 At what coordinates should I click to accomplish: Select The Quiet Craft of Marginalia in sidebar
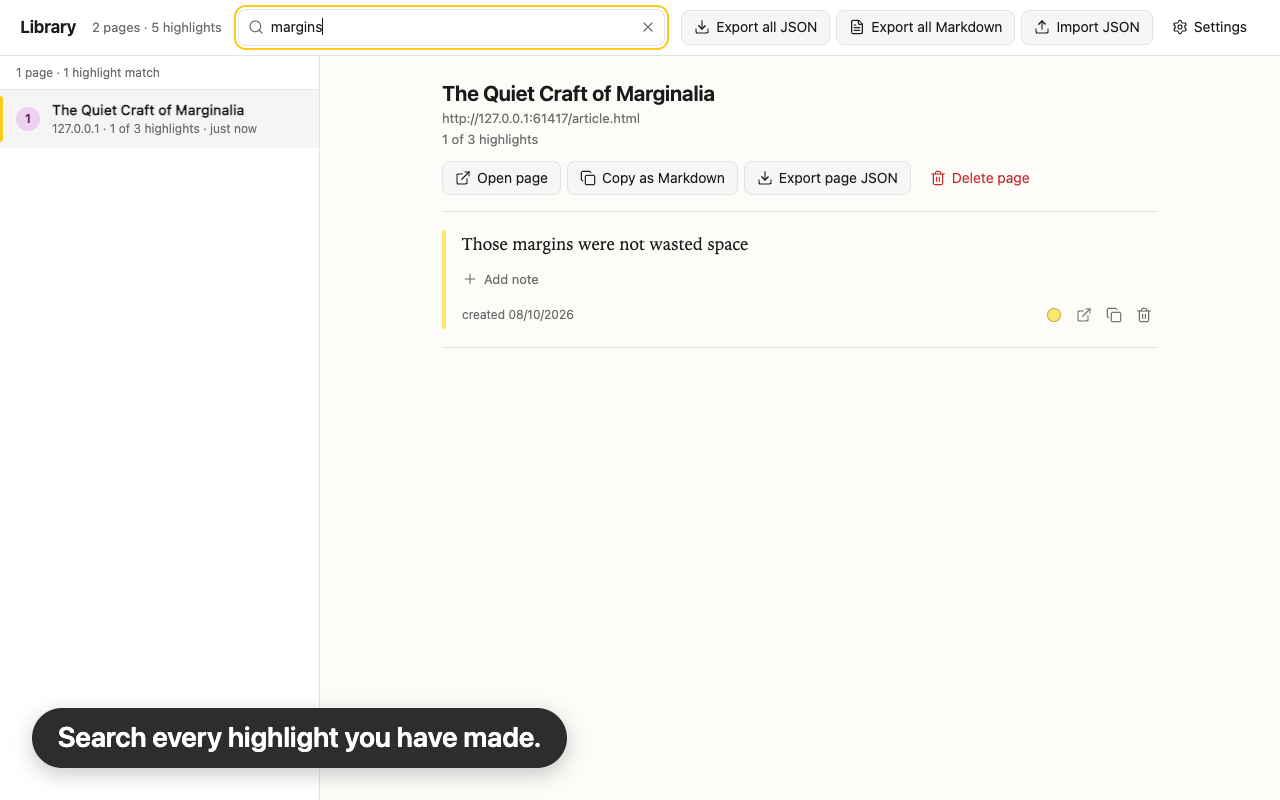[x=160, y=119]
